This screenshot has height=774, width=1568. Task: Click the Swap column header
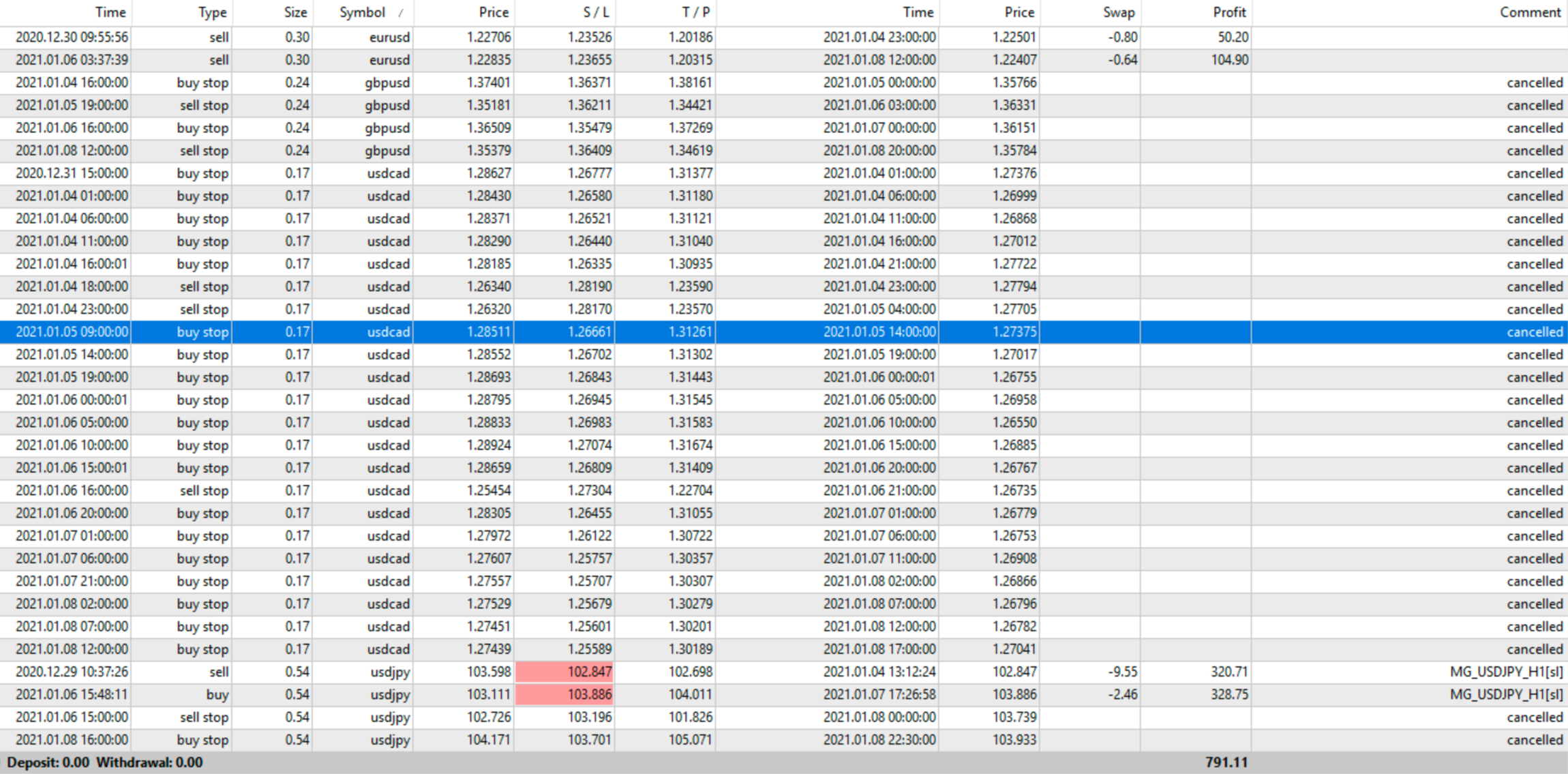[x=1118, y=12]
